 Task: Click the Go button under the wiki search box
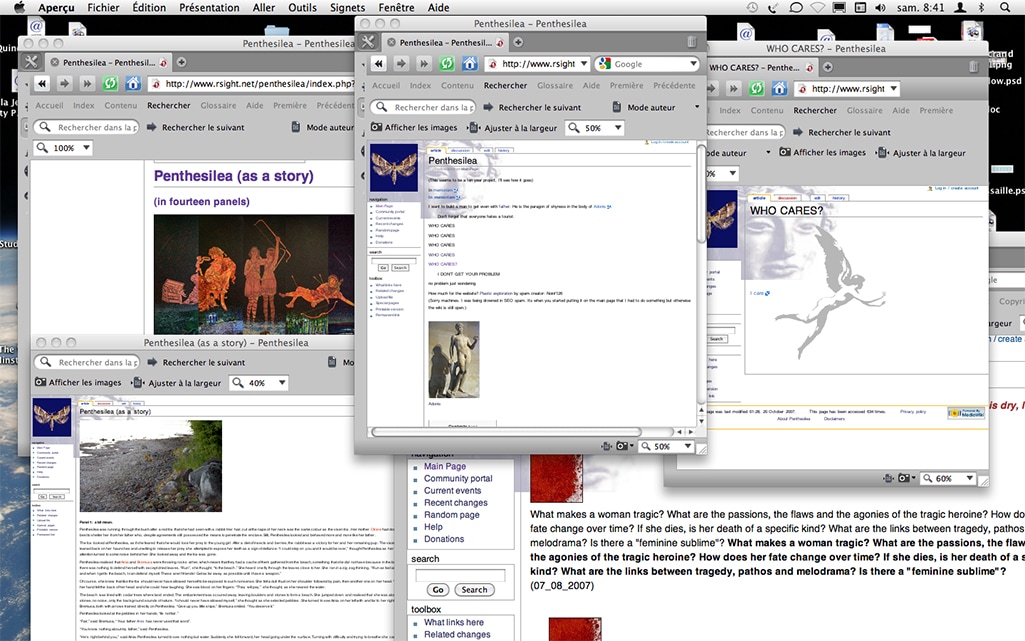pos(438,589)
